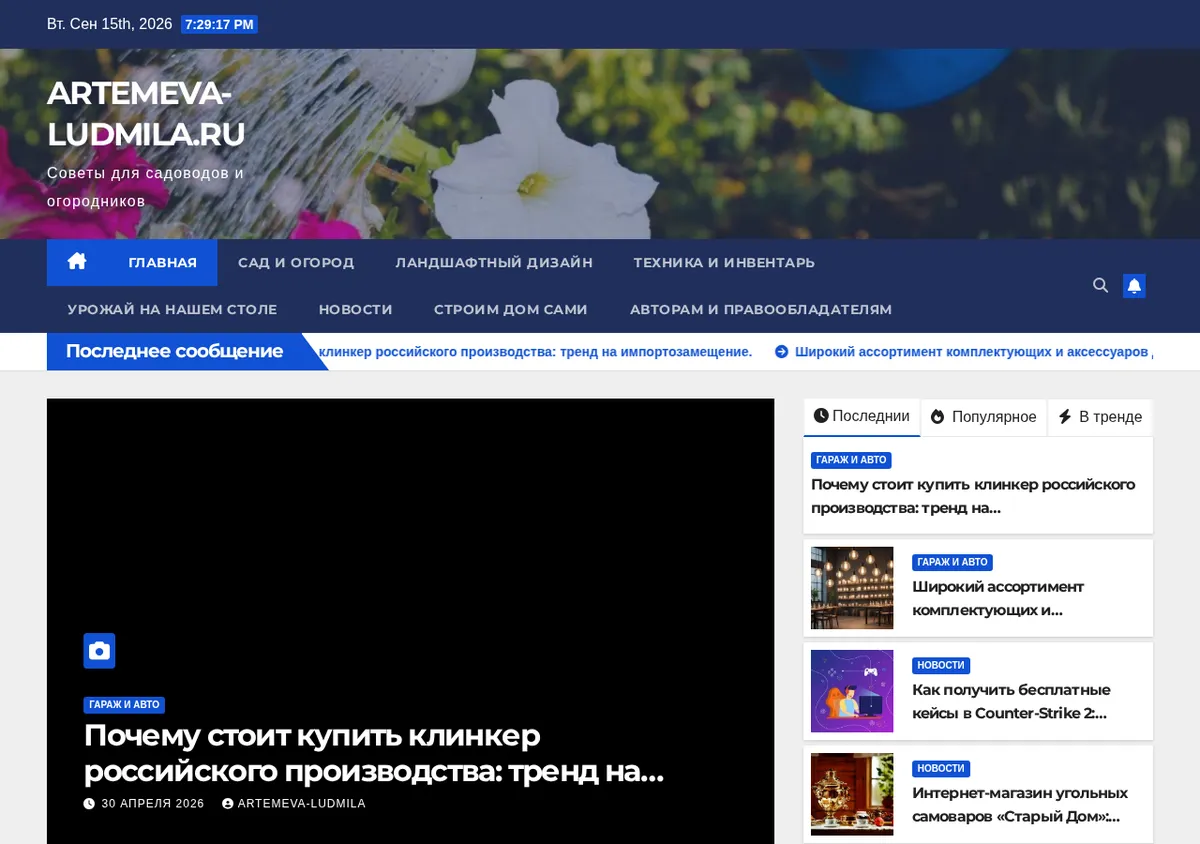This screenshot has height=844, width=1200.
Task: Click the samovar article thumbnail
Action: click(x=852, y=794)
